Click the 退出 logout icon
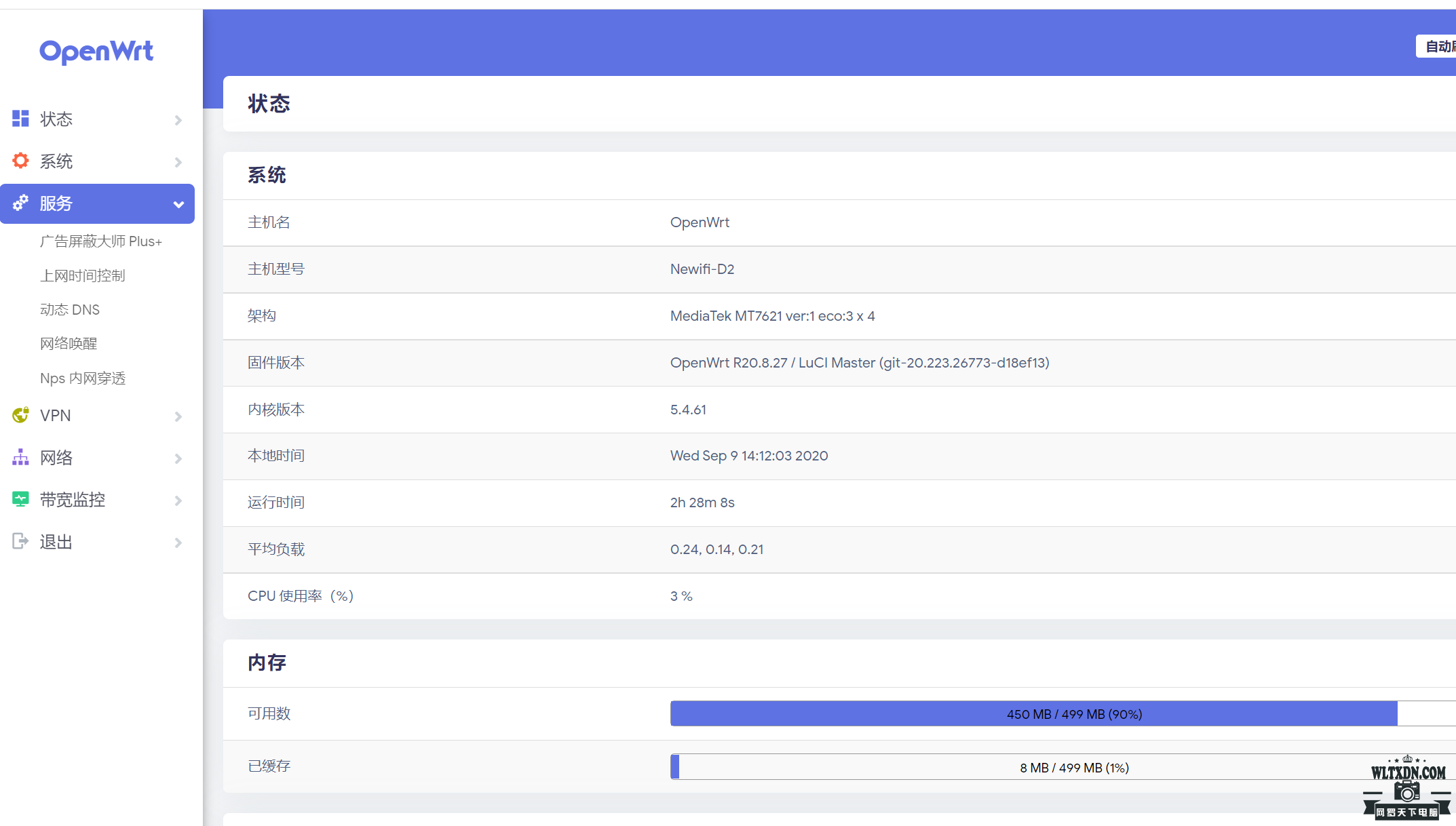This screenshot has width=1456, height=826. pyautogui.click(x=20, y=541)
